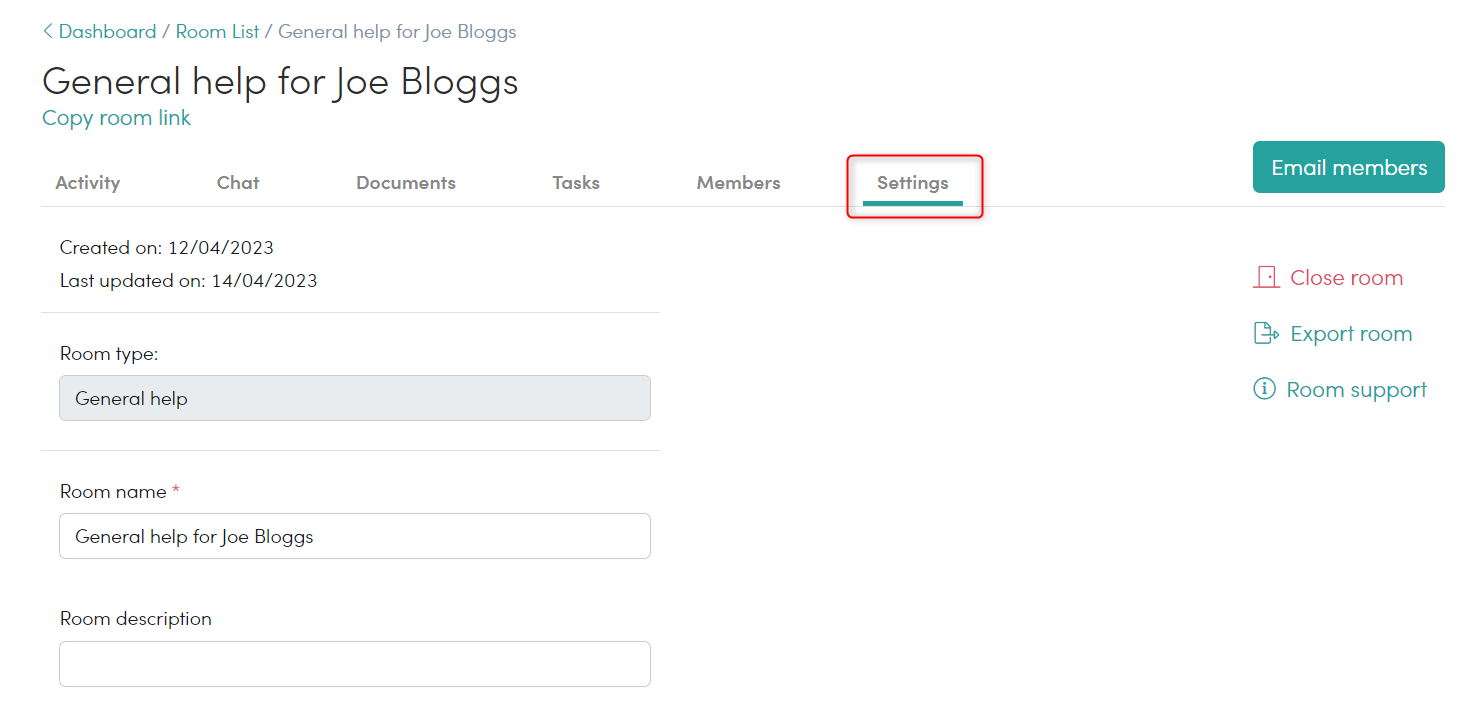Open the Activity tab

pyautogui.click(x=88, y=183)
